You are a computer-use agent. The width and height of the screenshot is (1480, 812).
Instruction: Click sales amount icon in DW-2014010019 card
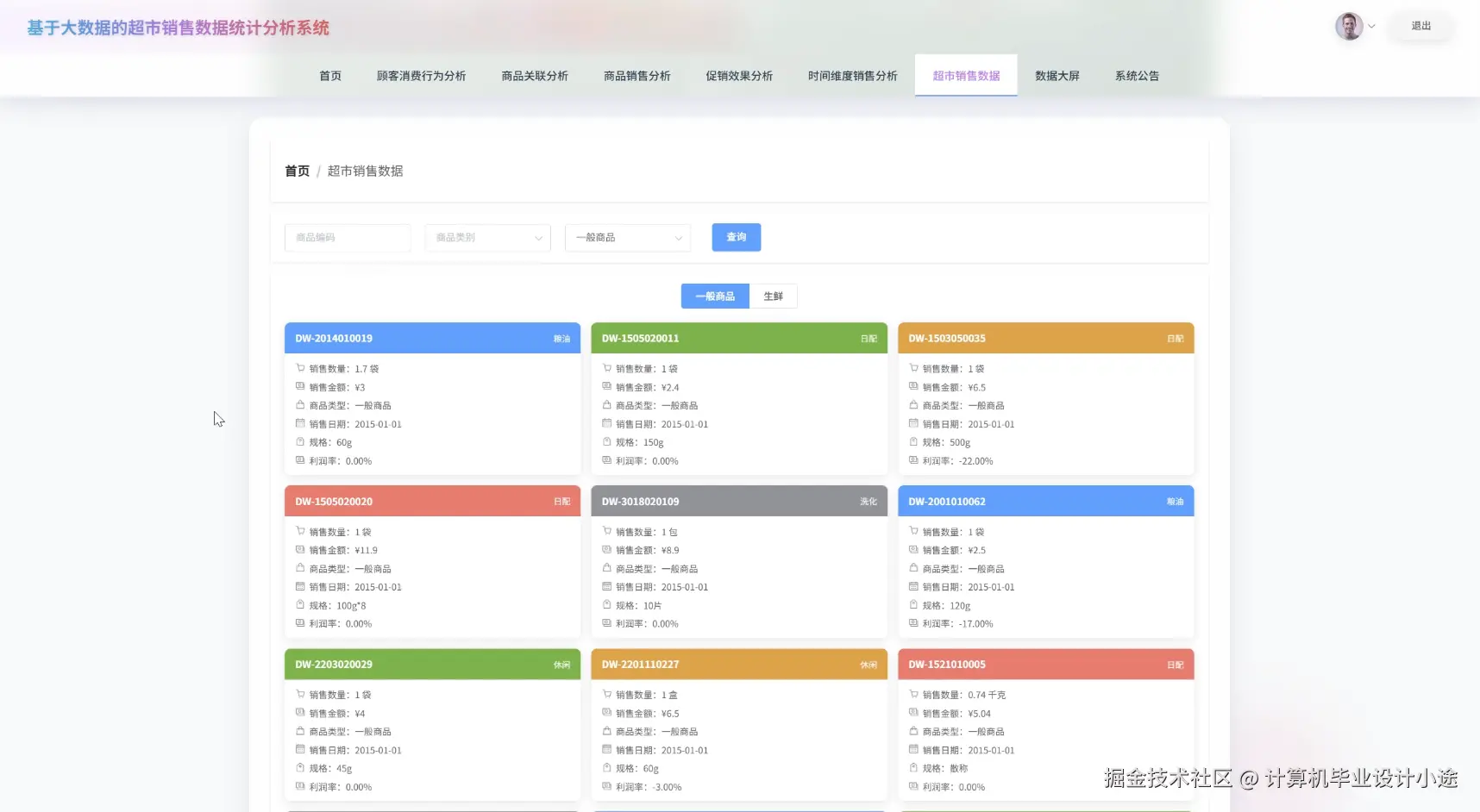[x=300, y=386]
